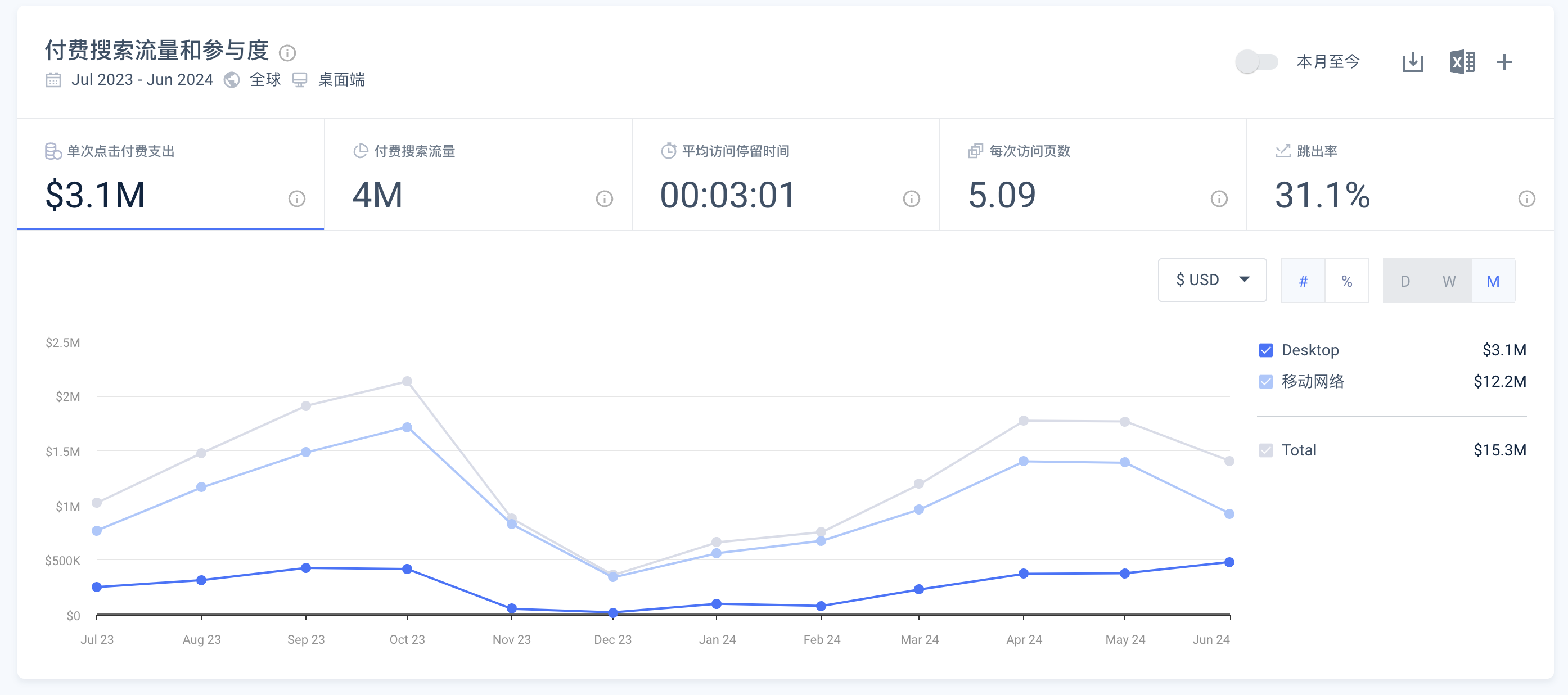1568x695 pixels.
Task: Uncheck the 移动网络 series checkbox
Action: [x=1265, y=382]
